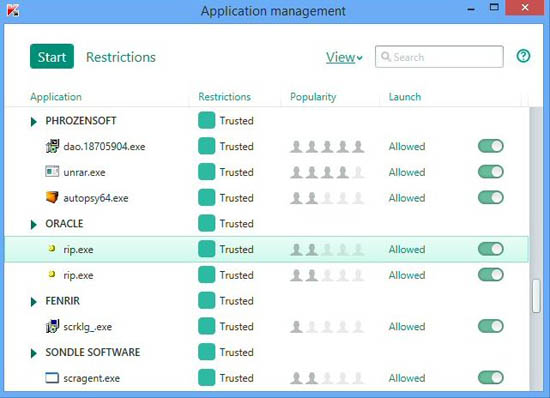Collapse the FENRIR group arrow

(x=34, y=302)
